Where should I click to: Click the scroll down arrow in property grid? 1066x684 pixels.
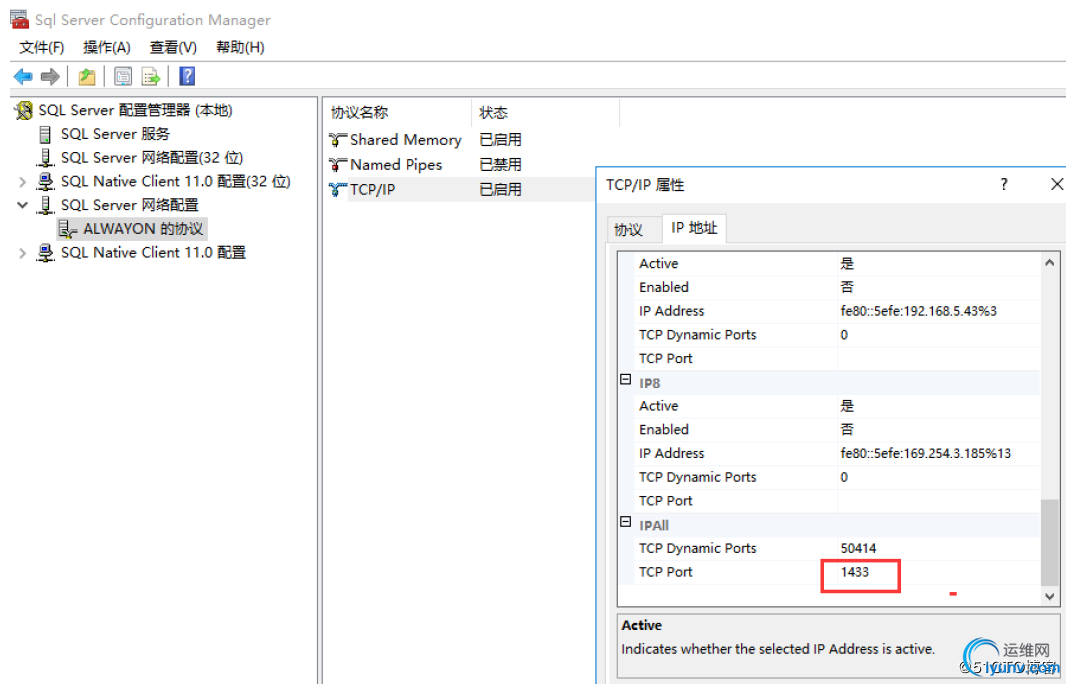tap(1050, 596)
